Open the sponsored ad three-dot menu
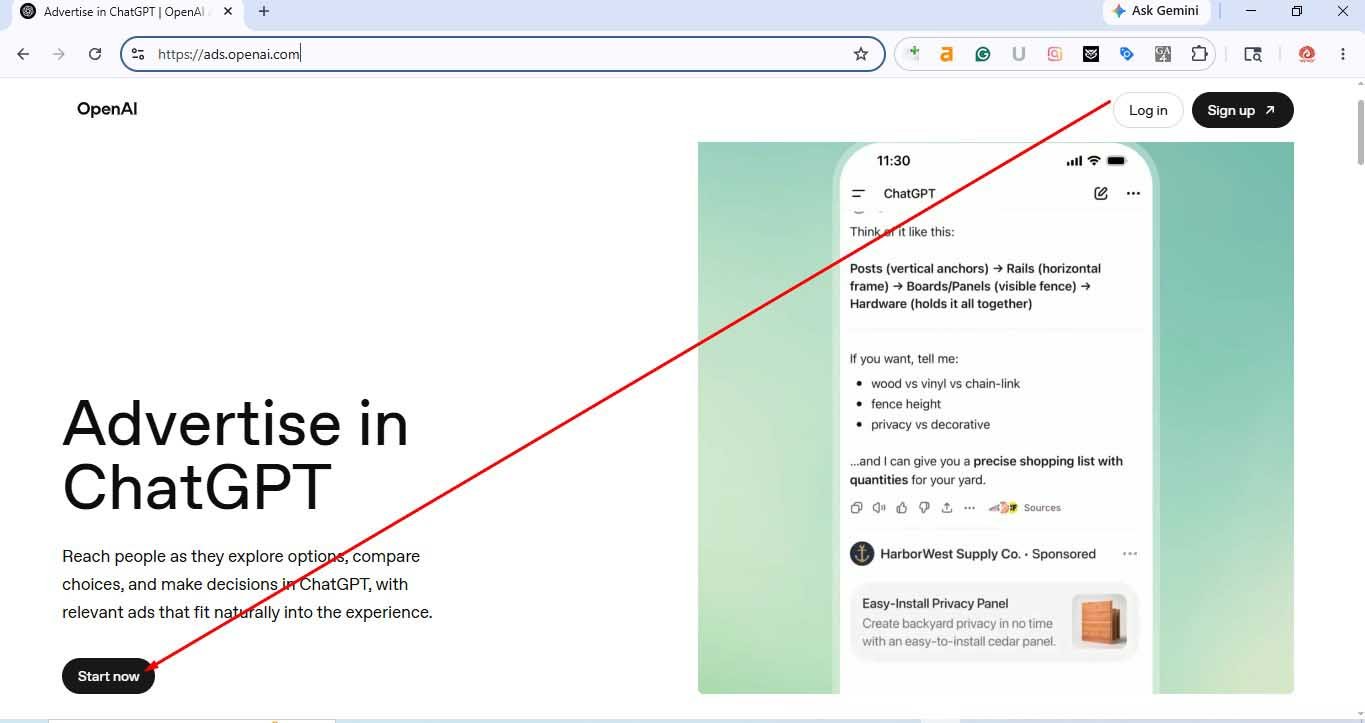The width and height of the screenshot is (1365, 723). (1130, 553)
